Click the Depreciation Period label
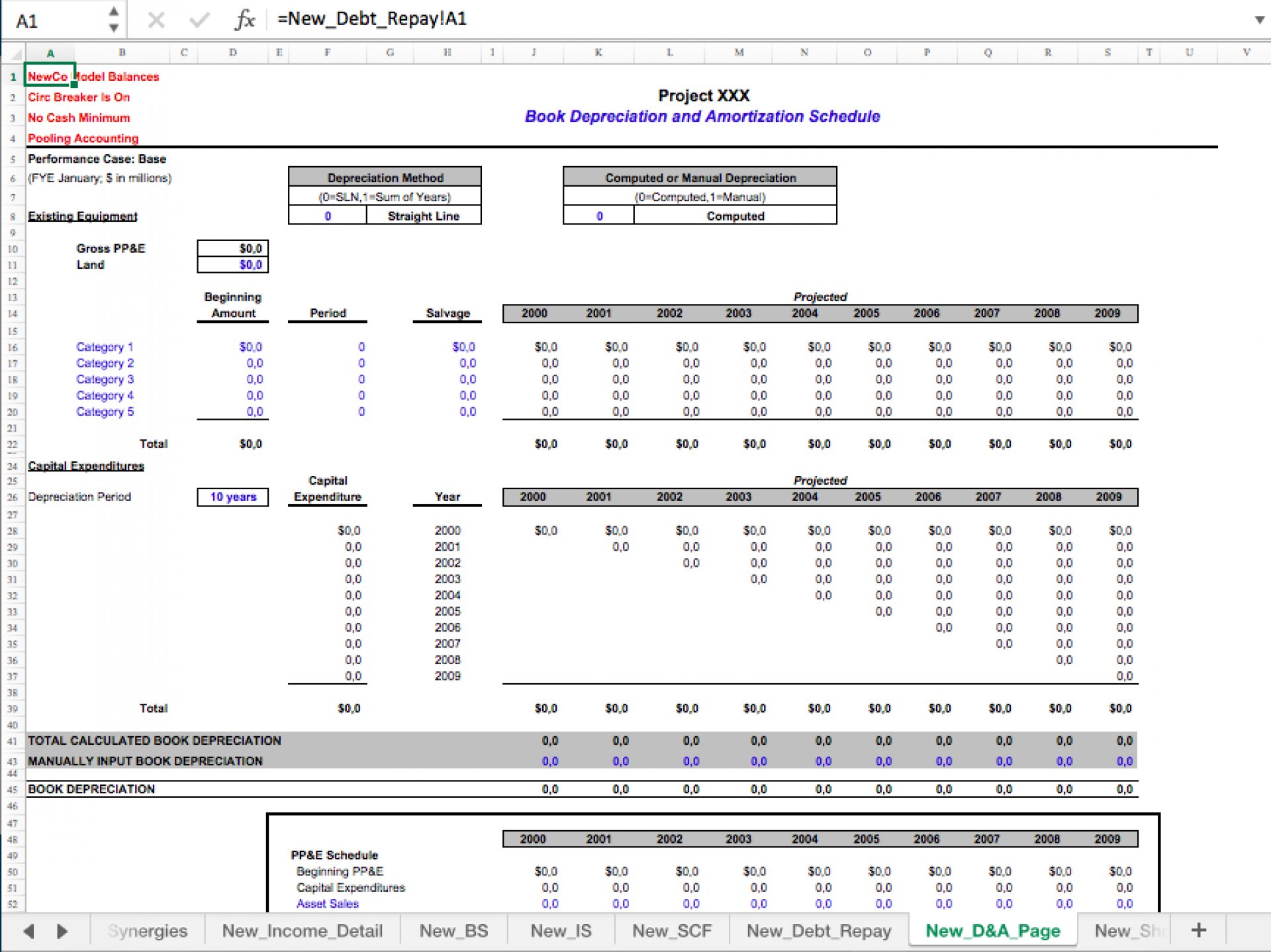The width and height of the screenshot is (1271, 952). coord(79,497)
